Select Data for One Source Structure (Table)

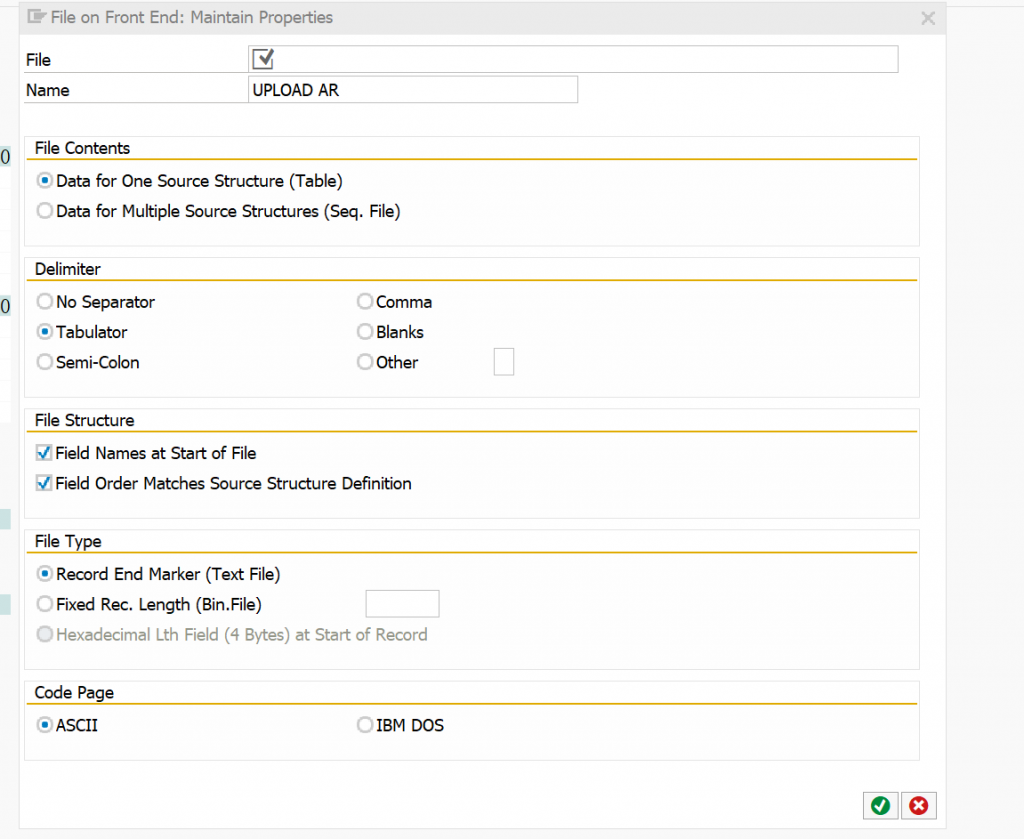[44, 181]
